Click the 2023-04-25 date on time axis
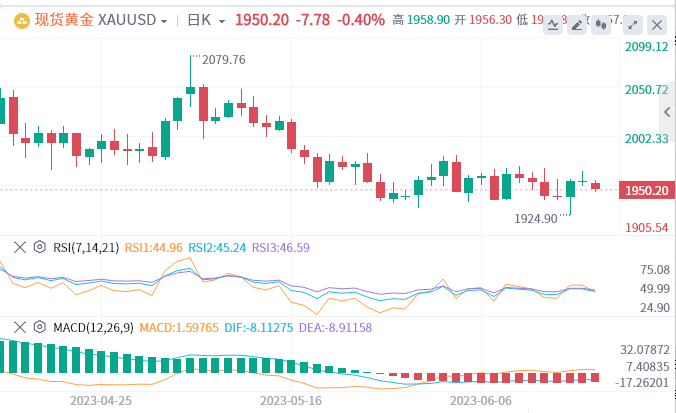This screenshot has height=413, width=676. [101, 398]
